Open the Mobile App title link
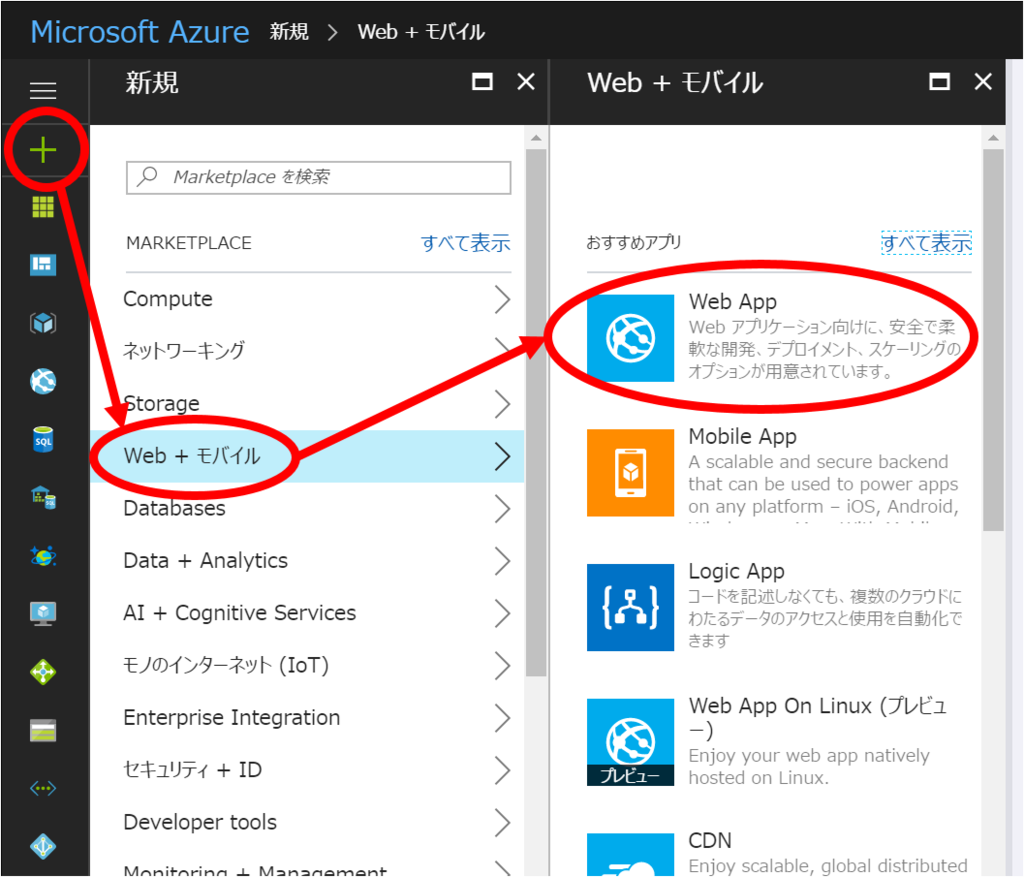 (743, 436)
